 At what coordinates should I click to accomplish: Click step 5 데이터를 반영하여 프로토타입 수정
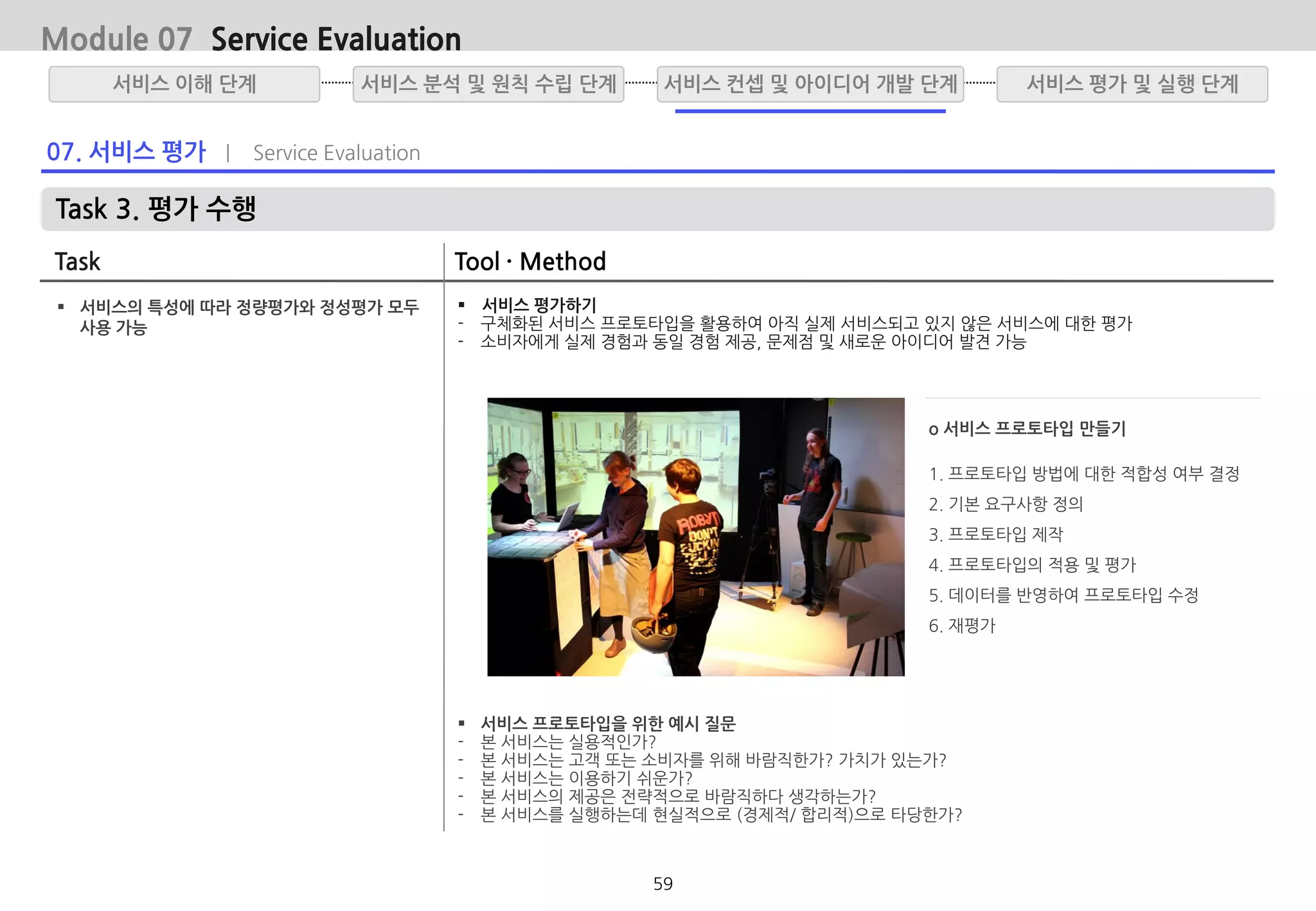tap(1063, 595)
